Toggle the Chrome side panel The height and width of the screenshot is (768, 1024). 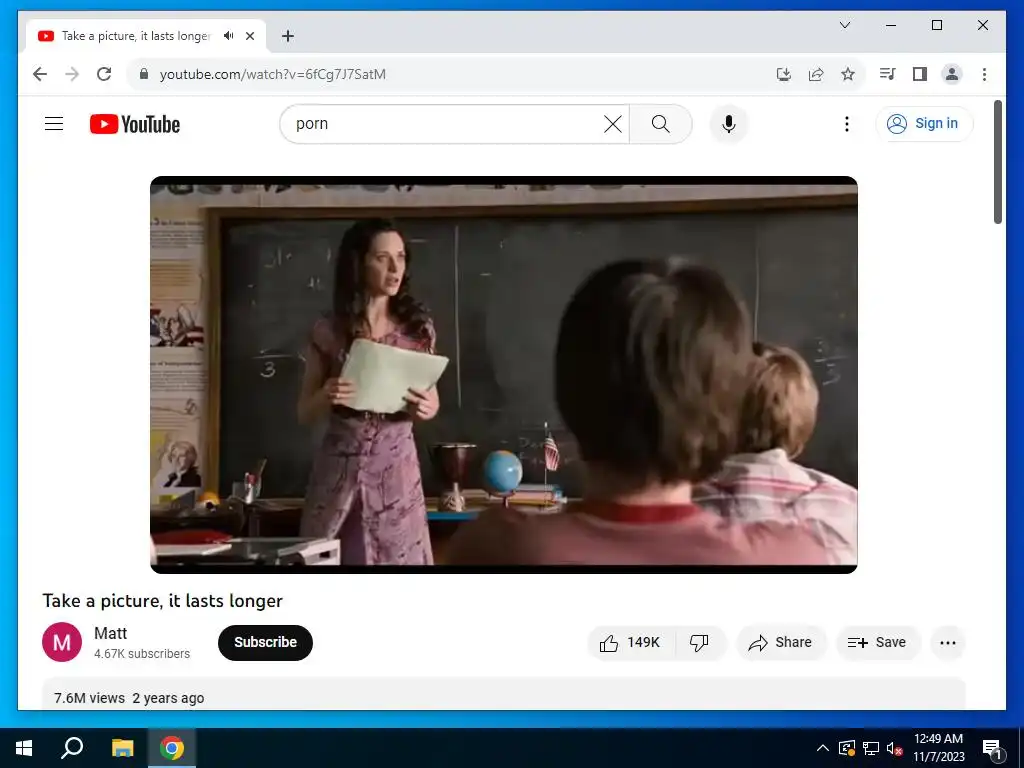pos(920,74)
